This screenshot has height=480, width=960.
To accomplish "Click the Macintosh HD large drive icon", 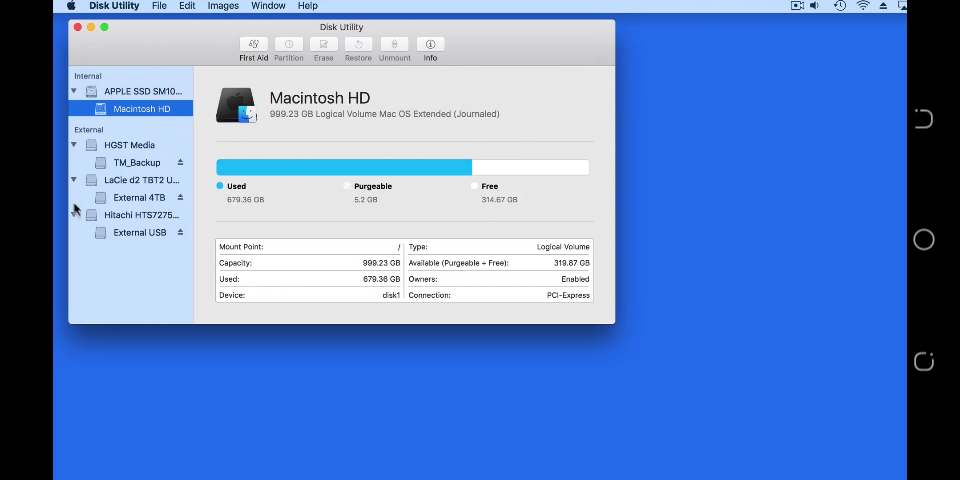I will point(236,105).
